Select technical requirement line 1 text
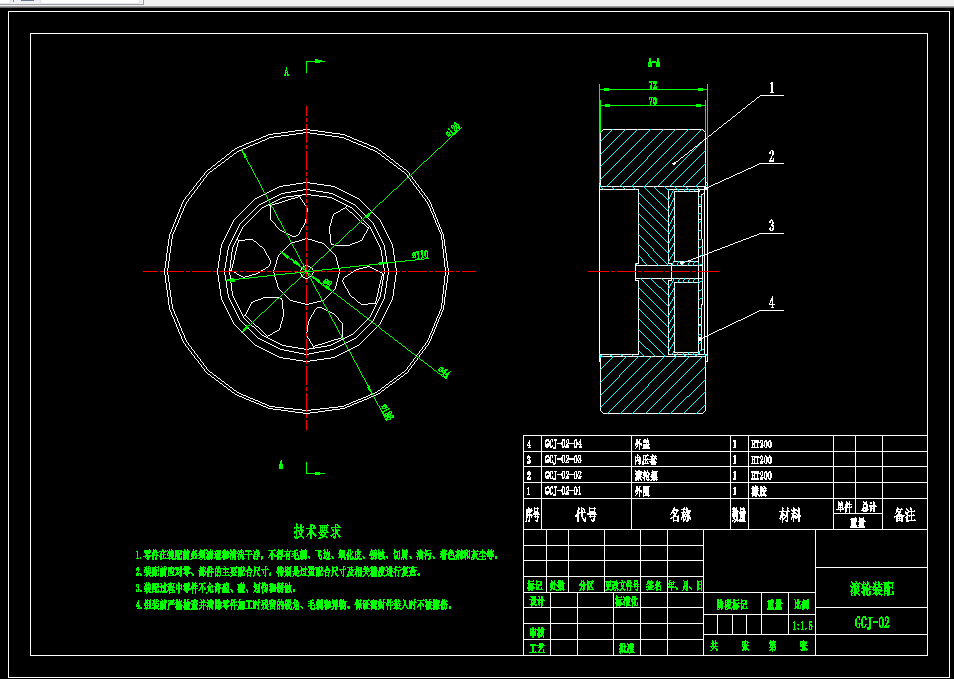The width and height of the screenshot is (954, 679). click(316, 555)
